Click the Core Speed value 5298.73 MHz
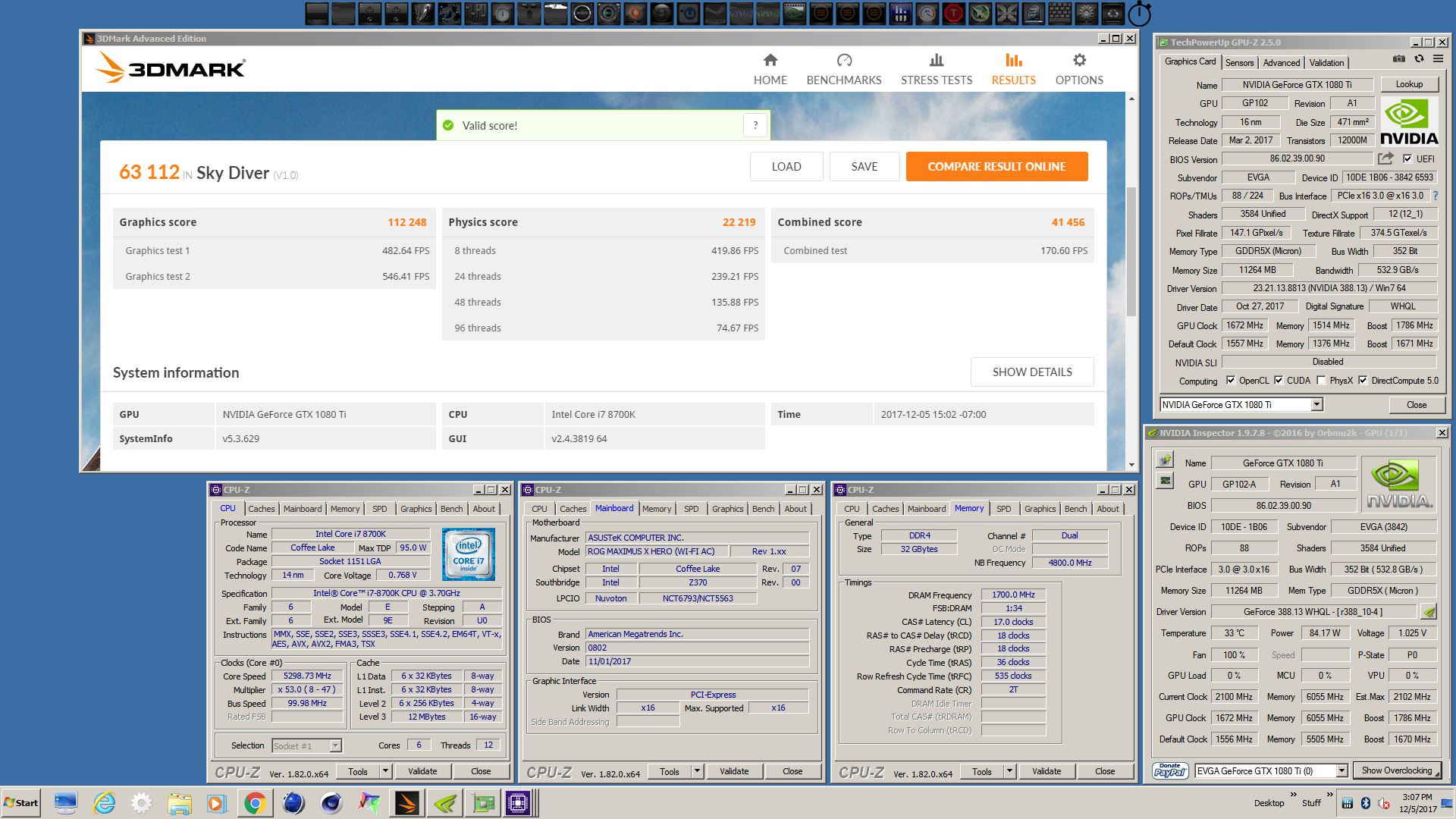Screen dimensions: 1456x819 click(x=307, y=676)
